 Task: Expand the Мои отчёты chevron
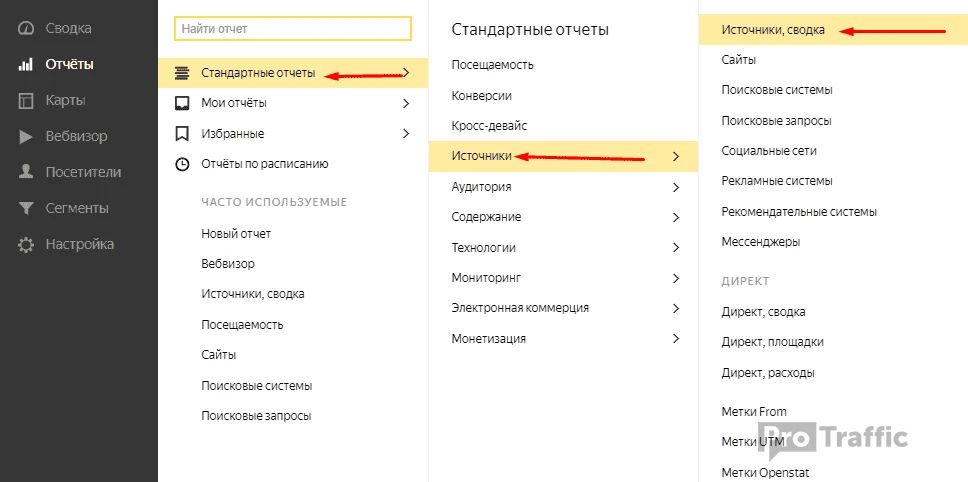click(406, 103)
